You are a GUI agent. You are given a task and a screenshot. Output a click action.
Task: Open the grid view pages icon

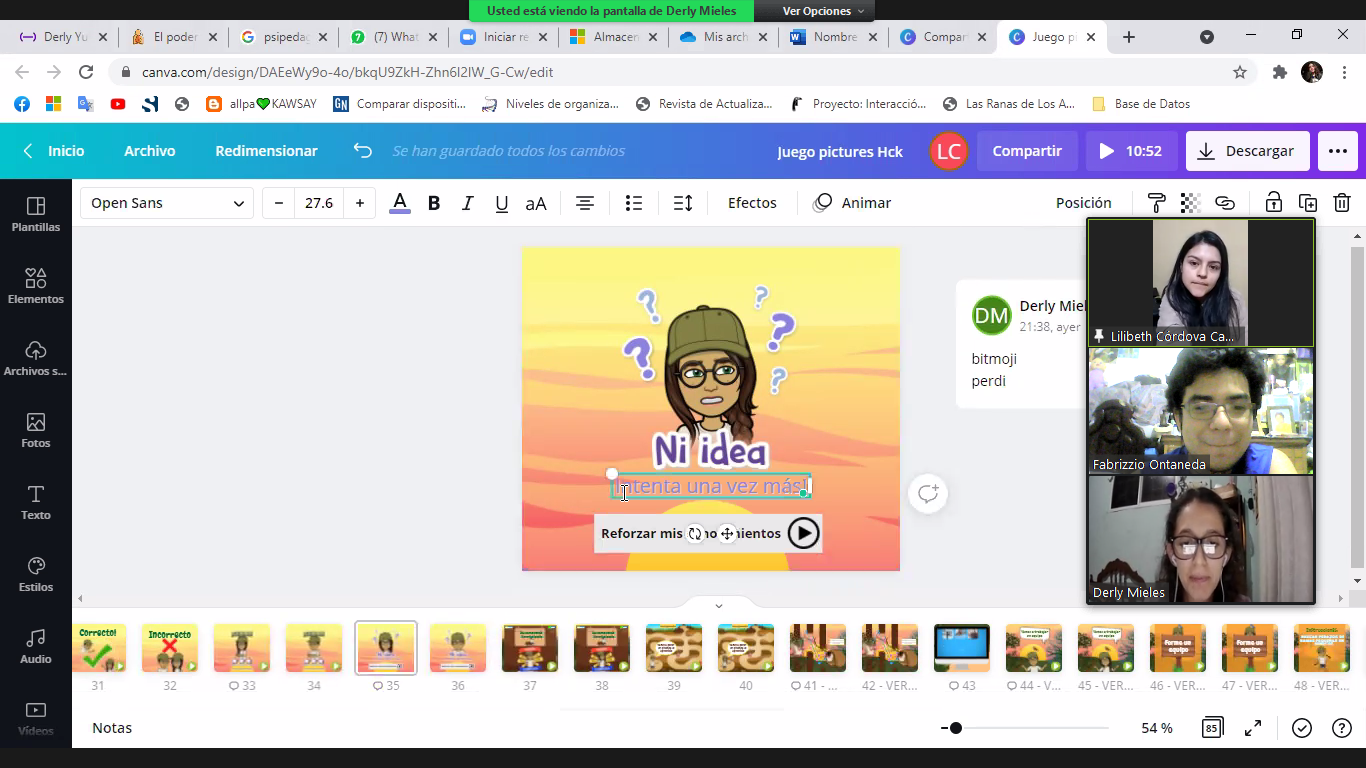click(1212, 728)
